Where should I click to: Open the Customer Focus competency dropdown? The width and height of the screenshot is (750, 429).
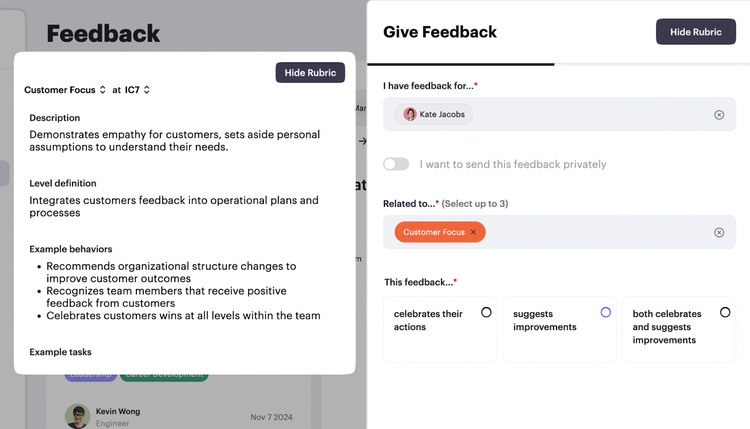(65, 90)
